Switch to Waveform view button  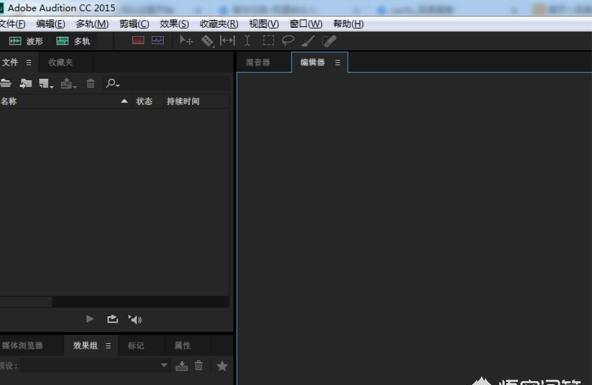point(25,41)
